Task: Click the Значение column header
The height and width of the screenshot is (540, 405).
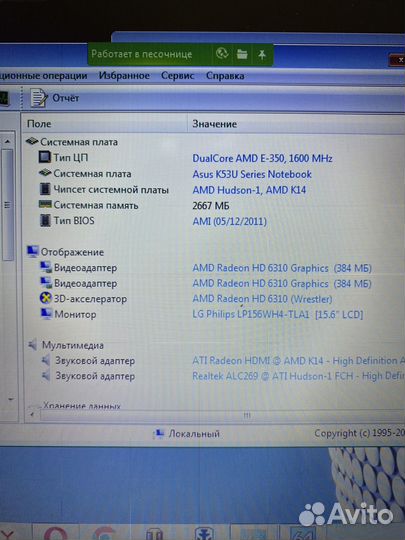Action: coord(214,124)
